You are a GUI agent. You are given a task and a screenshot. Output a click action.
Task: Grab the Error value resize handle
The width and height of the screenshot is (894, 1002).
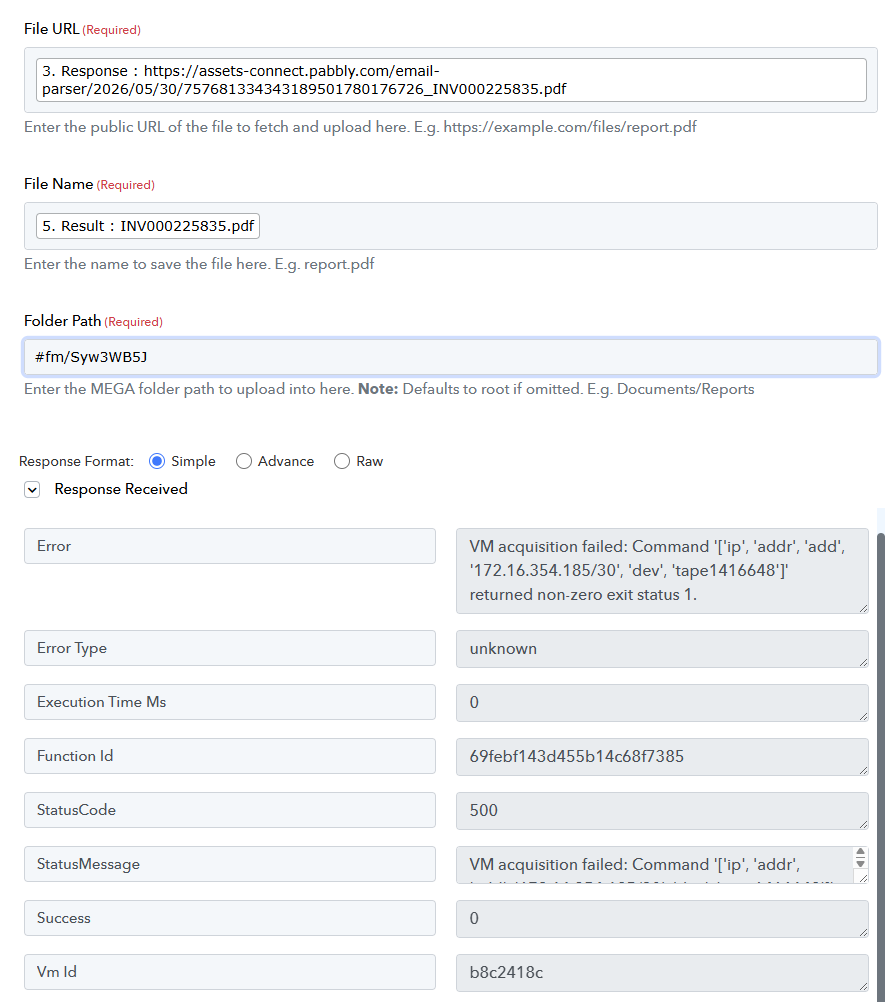tap(863, 608)
